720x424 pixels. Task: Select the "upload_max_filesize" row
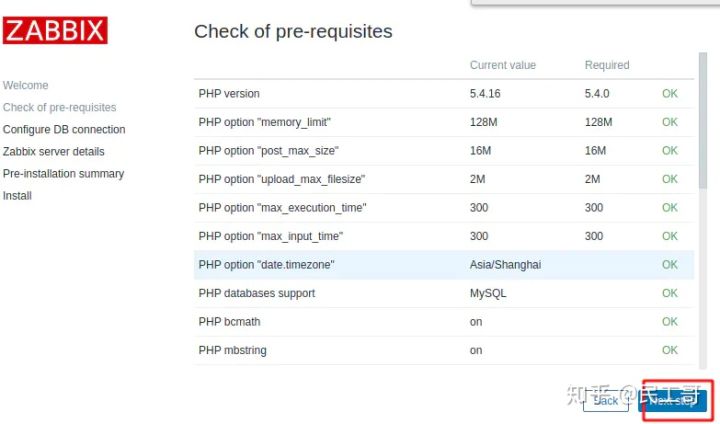click(x=444, y=179)
